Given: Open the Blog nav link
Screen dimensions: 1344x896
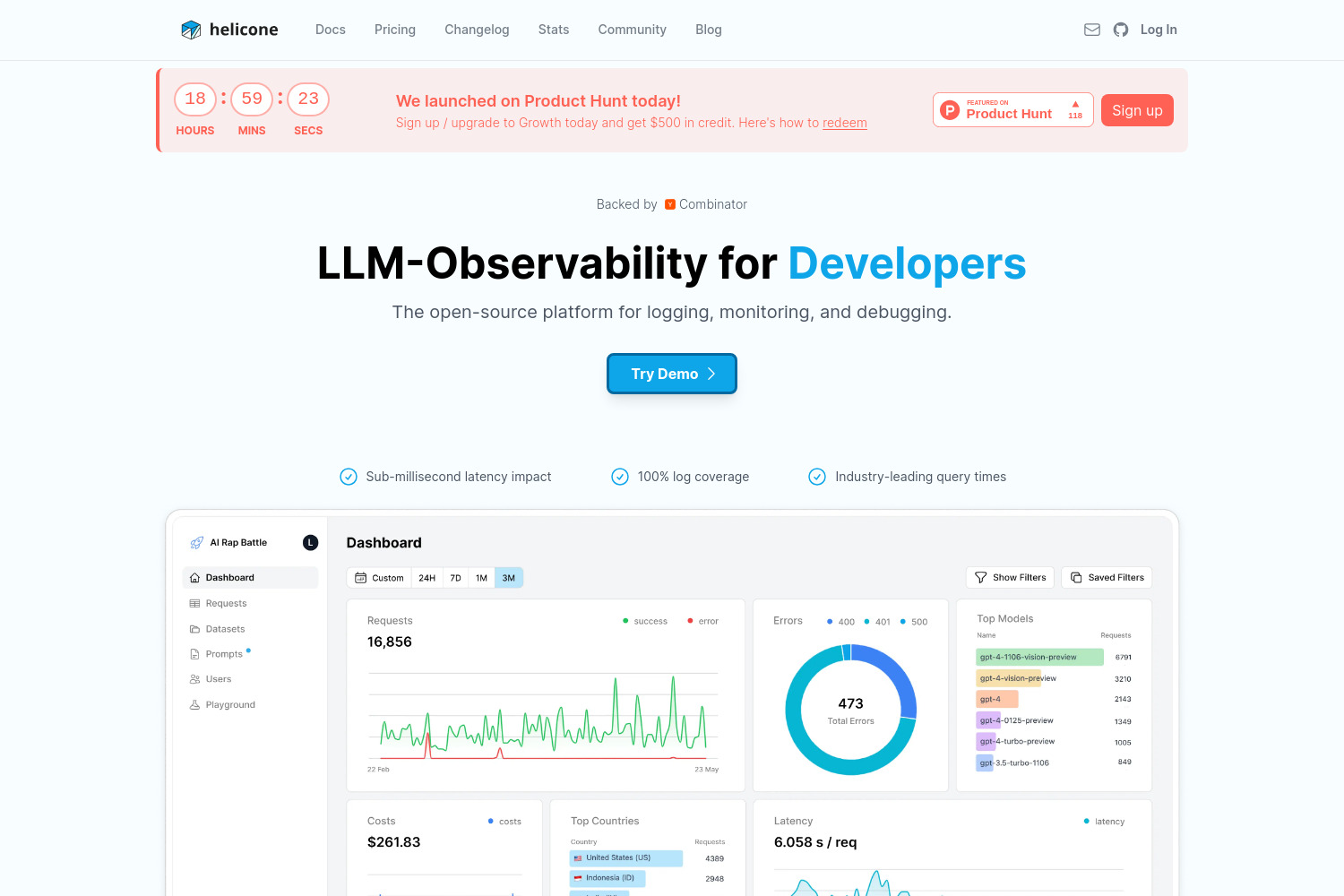Looking at the screenshot, I should (709, 30).
